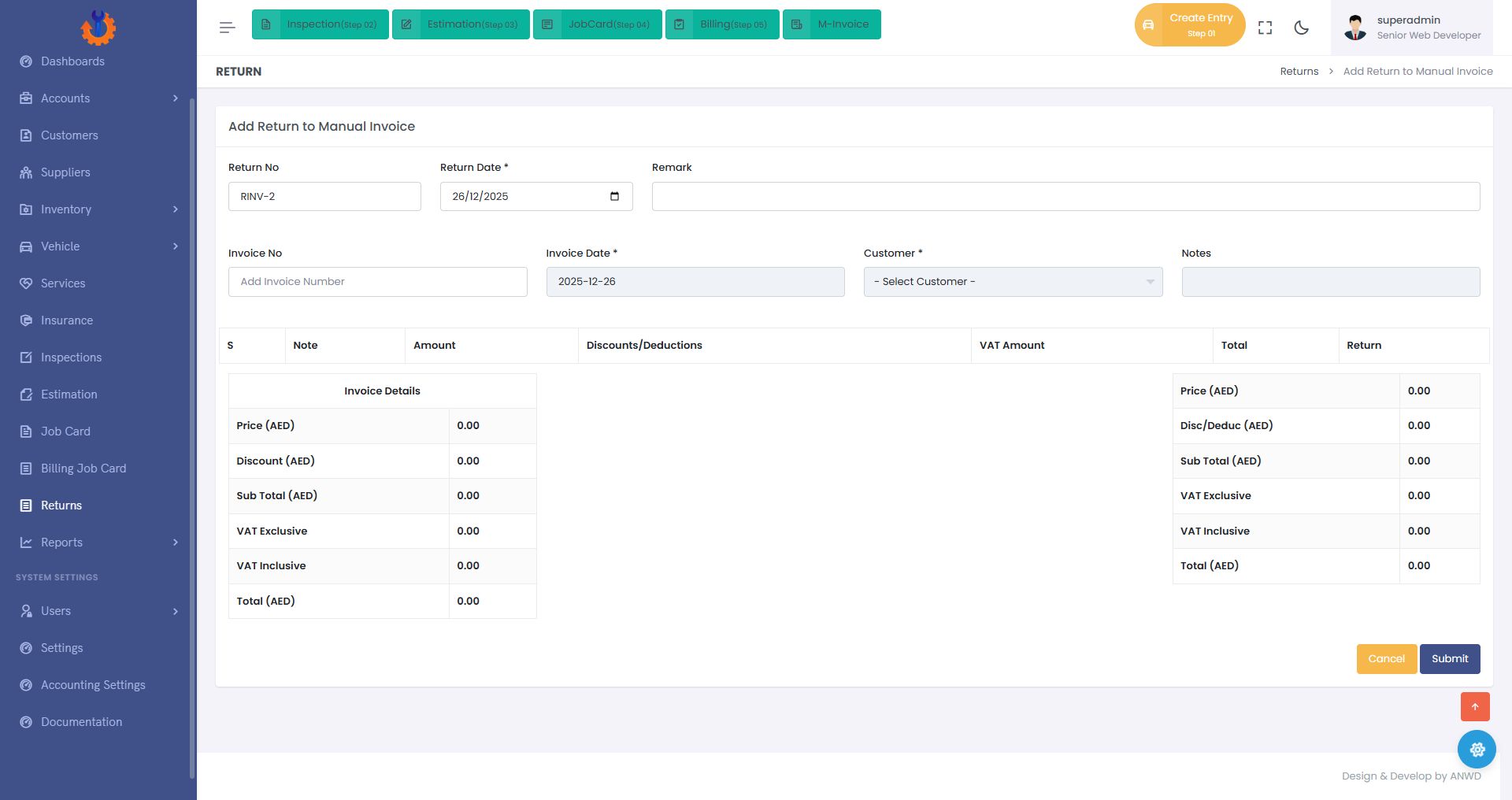1512x800 pixels.
Task: Click the 'Design & Develop by ANWD' footer text
Action: pos(1411,776)
